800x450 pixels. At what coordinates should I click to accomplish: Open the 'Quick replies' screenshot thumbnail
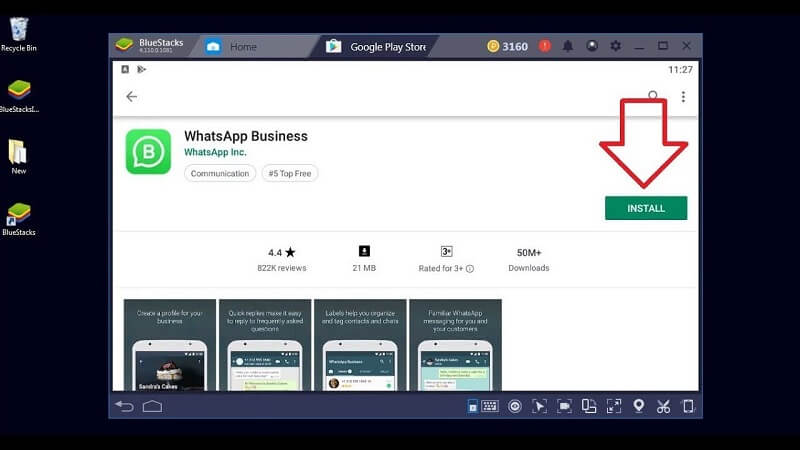click(x=265, y=345)
